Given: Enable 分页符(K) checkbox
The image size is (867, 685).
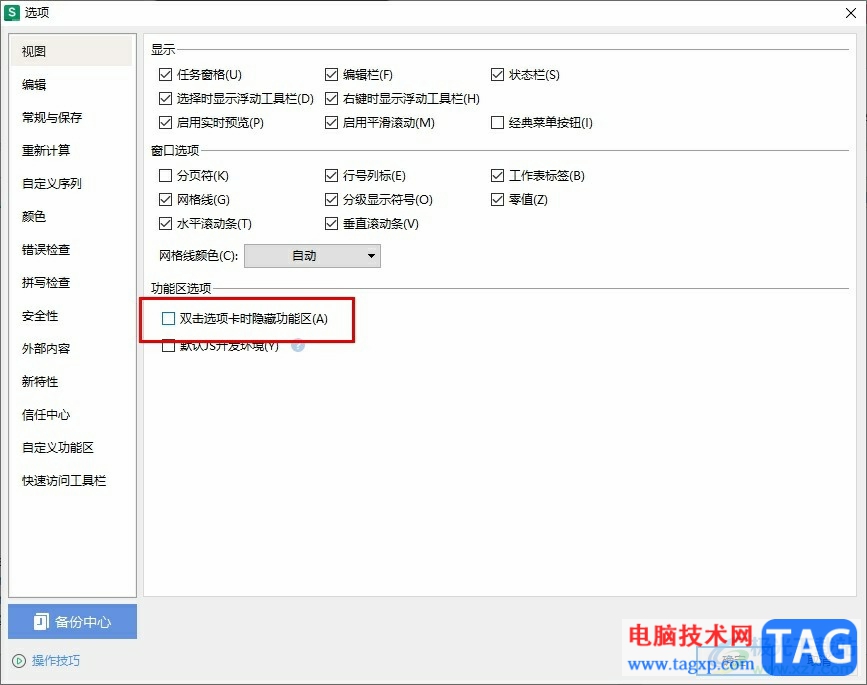Looking at the screenshot, I should click(165, 175).
